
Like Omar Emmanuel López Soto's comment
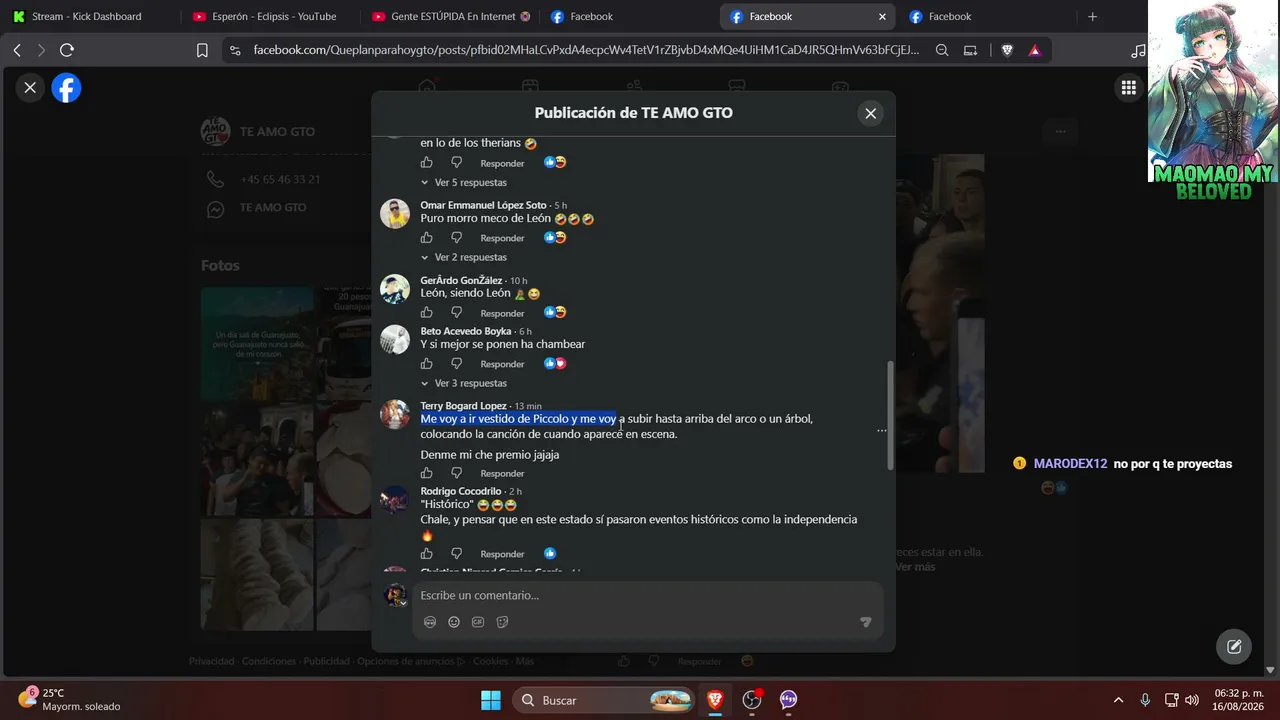[427, 238]
